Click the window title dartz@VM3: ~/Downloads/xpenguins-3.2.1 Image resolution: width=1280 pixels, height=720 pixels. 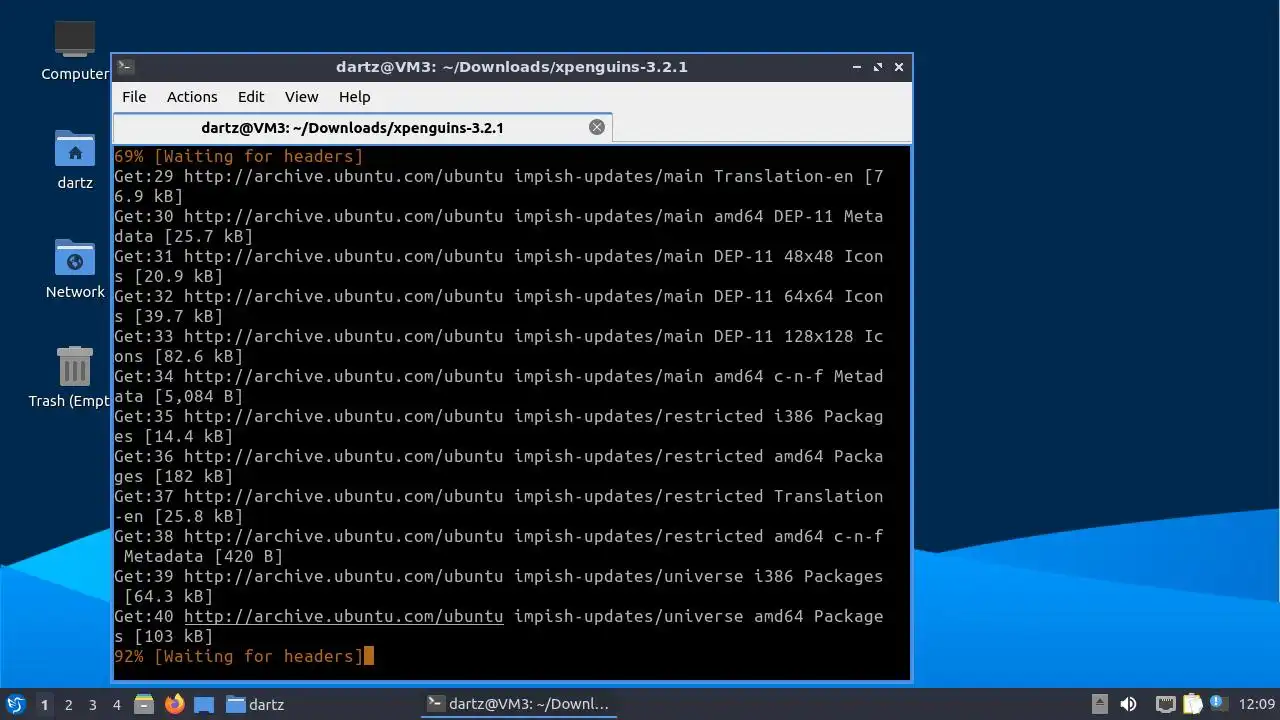point(512,67)
